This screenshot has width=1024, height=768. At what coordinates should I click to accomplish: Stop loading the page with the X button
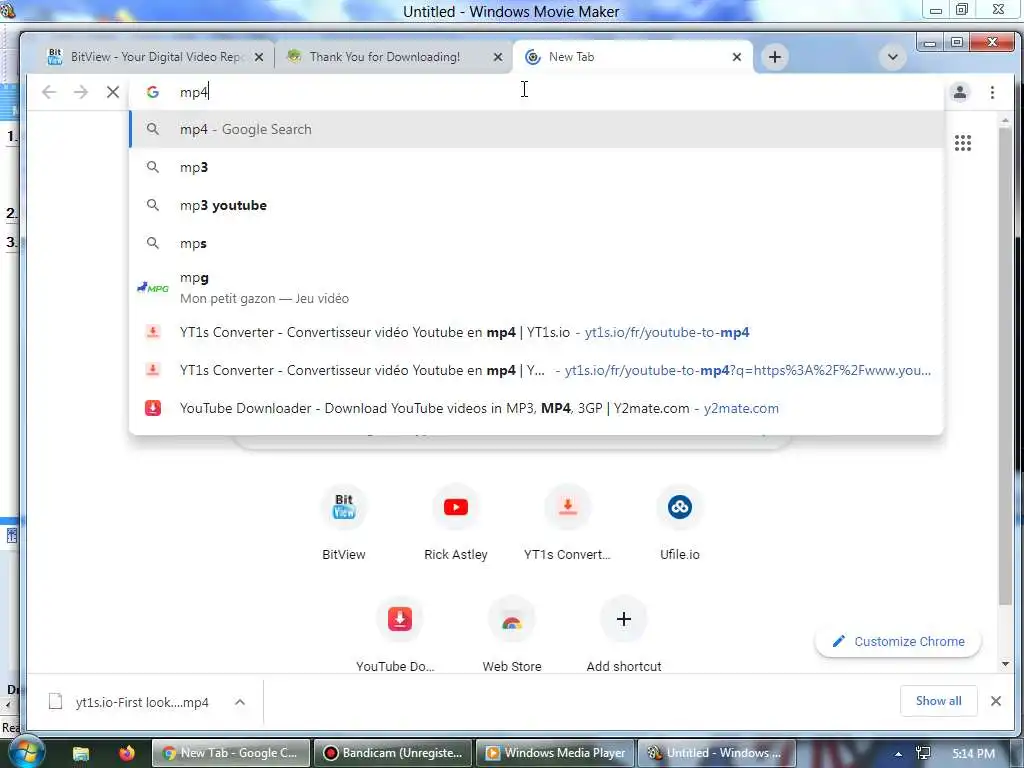point(113,92)
